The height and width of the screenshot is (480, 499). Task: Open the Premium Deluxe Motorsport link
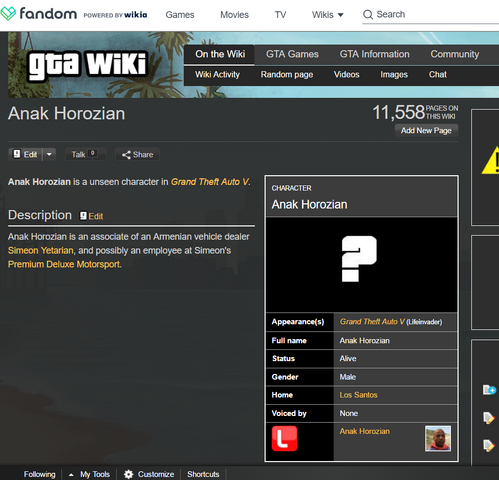[64, 264]
